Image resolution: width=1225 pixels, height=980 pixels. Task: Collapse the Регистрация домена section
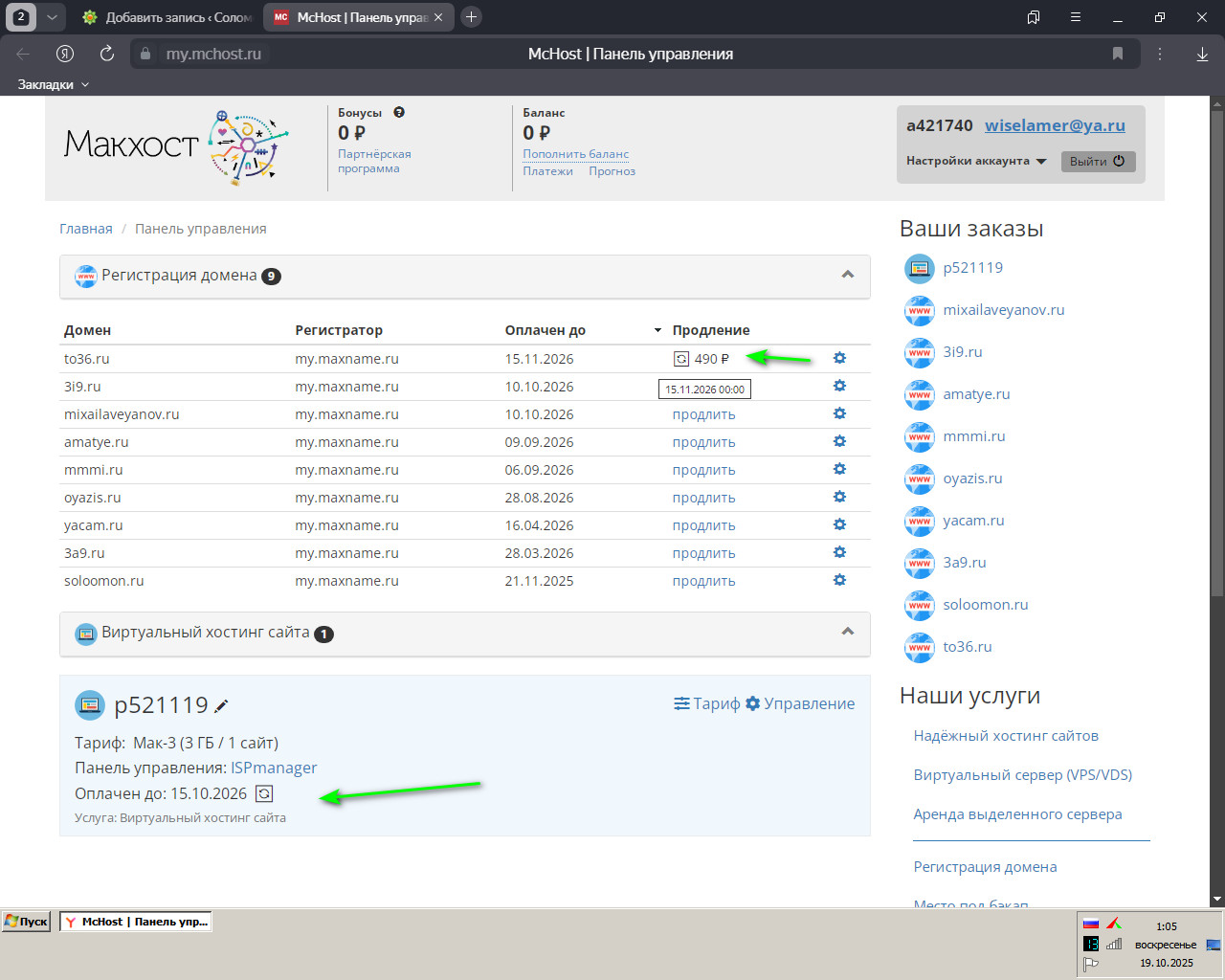point(847,275)
